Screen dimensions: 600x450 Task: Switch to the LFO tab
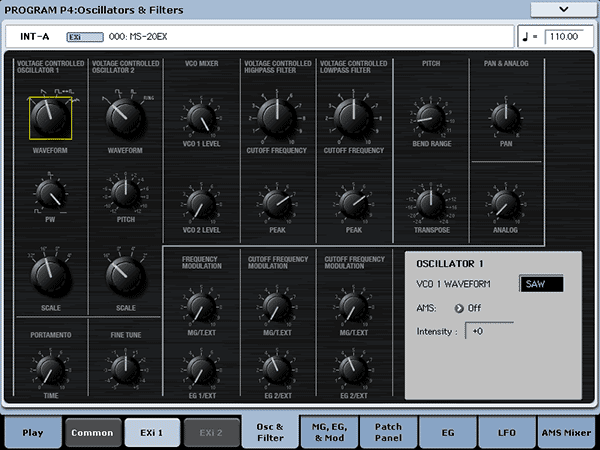coord(507,432)
